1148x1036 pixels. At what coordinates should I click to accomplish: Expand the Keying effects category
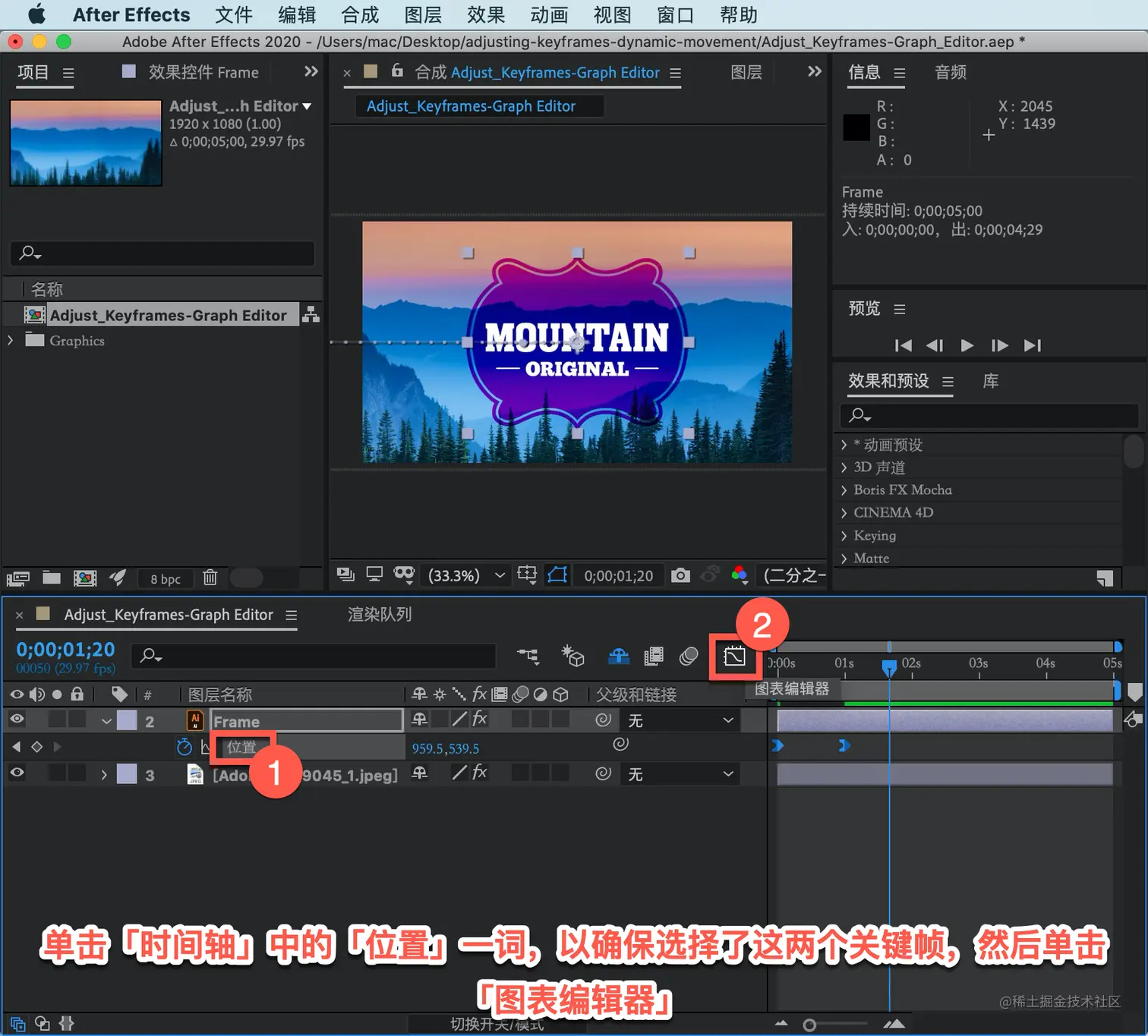pyautogui.click(x=844, y=536)
